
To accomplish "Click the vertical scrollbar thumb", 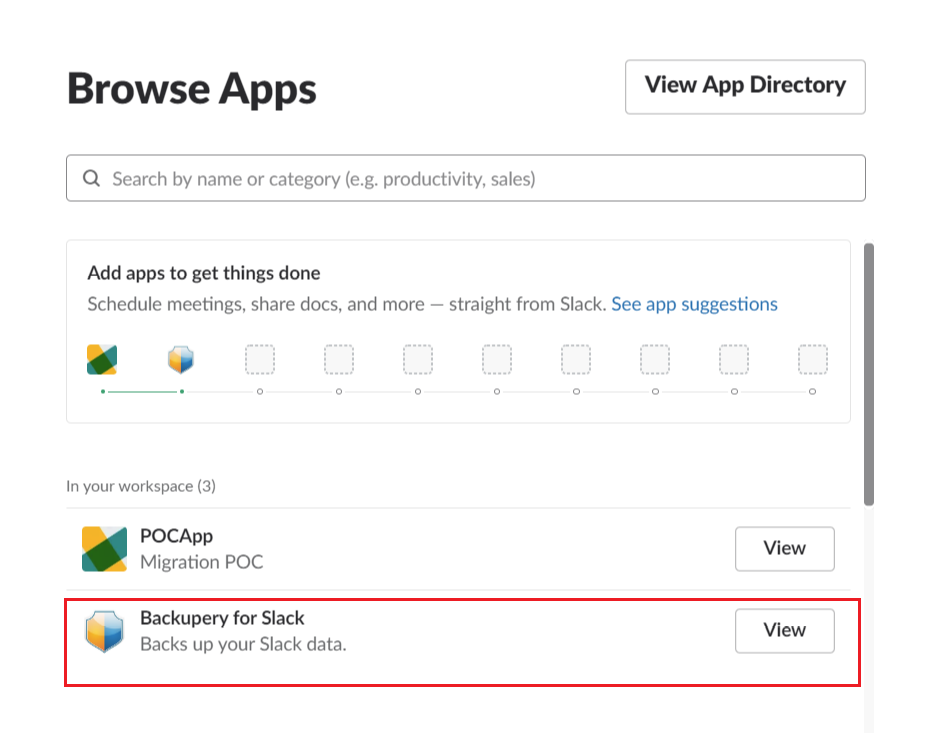I will click(x=869, y=374).
